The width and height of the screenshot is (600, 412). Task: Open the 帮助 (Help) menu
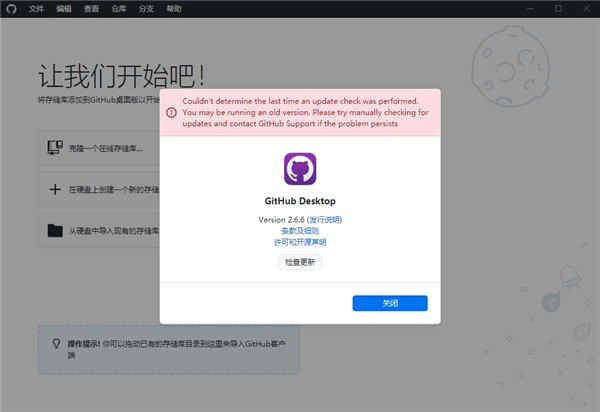[174, 9]
